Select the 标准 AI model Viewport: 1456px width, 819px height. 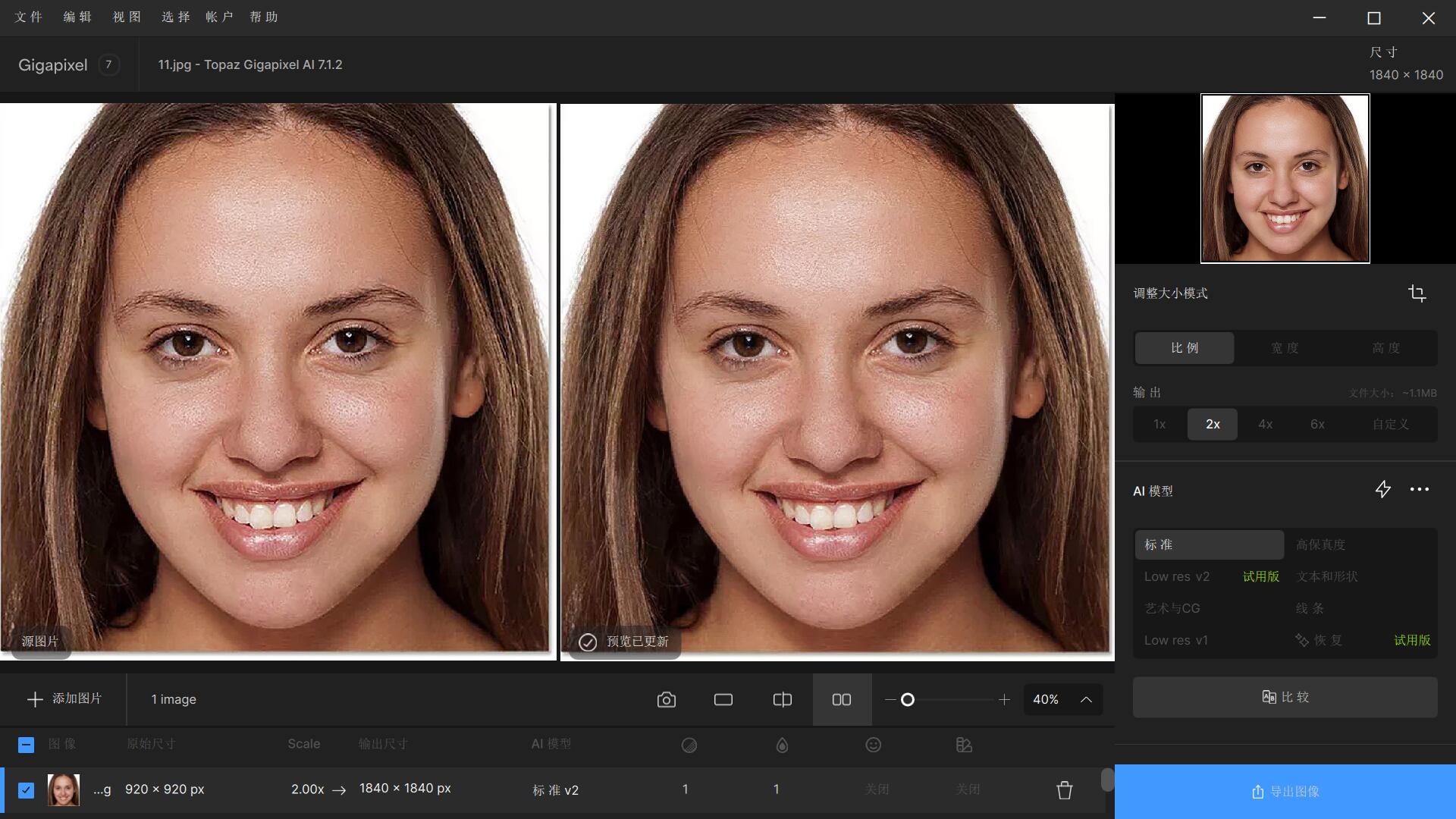coord(1209,544)
